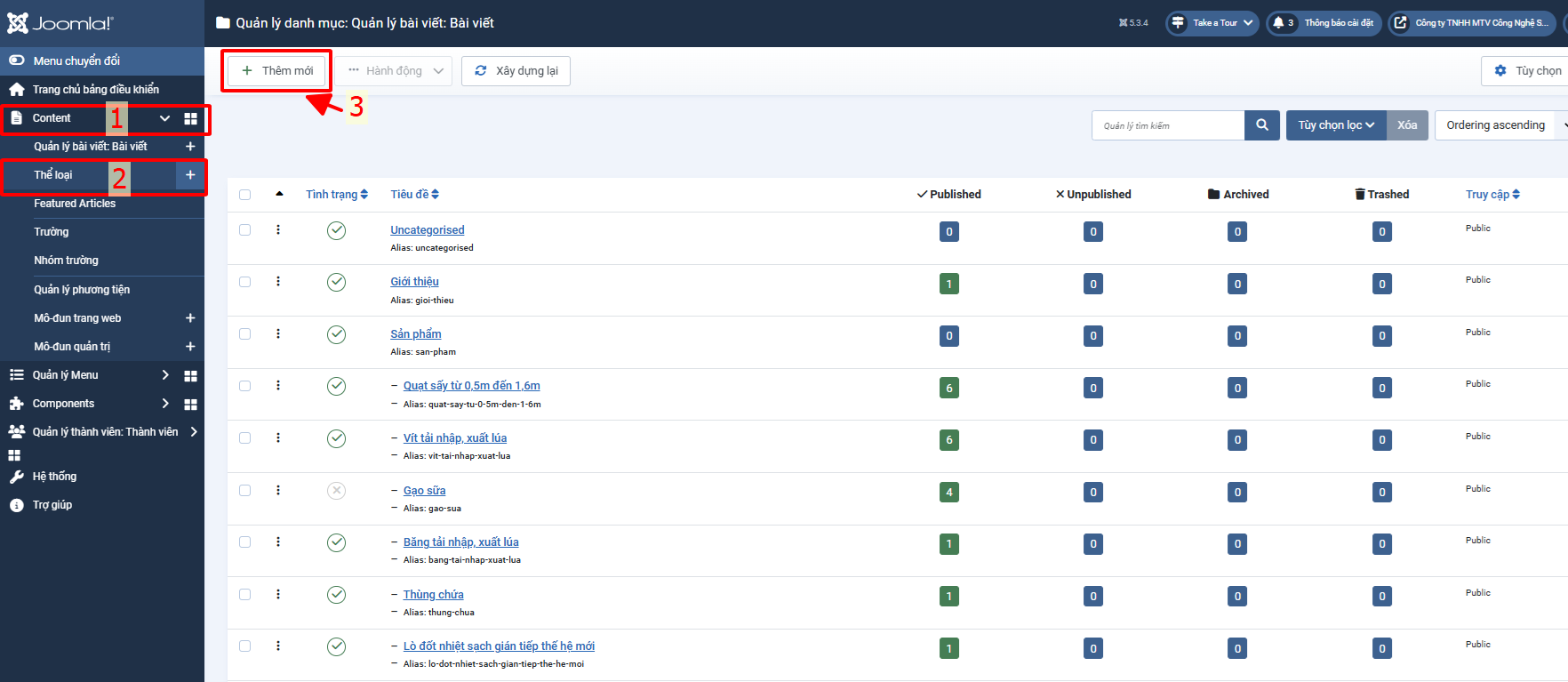Click the published checkmark icon for Giới thiệu
This screenshot has height=682, width=1568.
pyautogui.click(x=336, y=283)
